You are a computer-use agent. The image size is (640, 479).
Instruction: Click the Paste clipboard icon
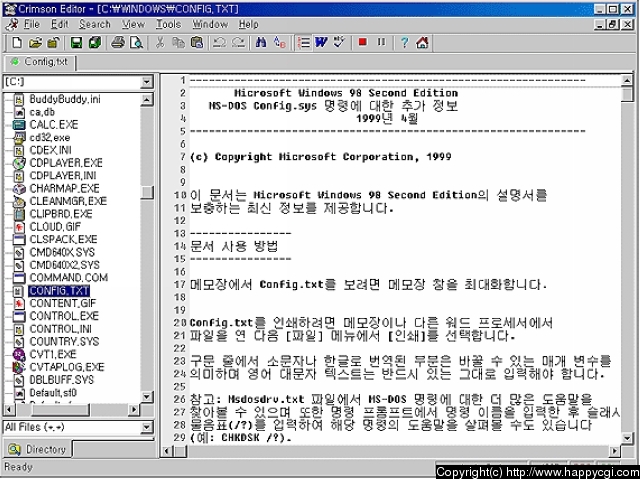click(197, 42)
